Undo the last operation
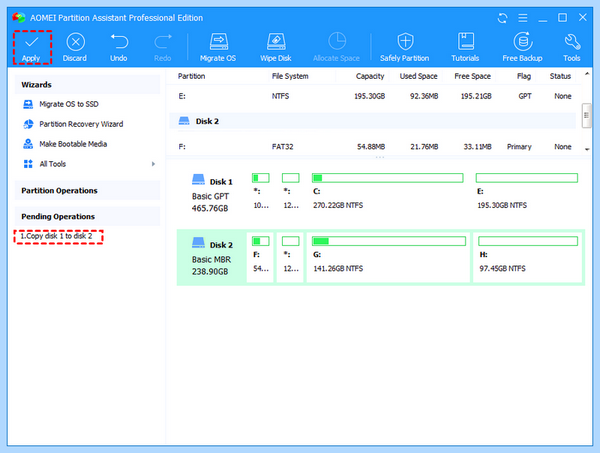The image size is (600, 453). coord(119,47)
